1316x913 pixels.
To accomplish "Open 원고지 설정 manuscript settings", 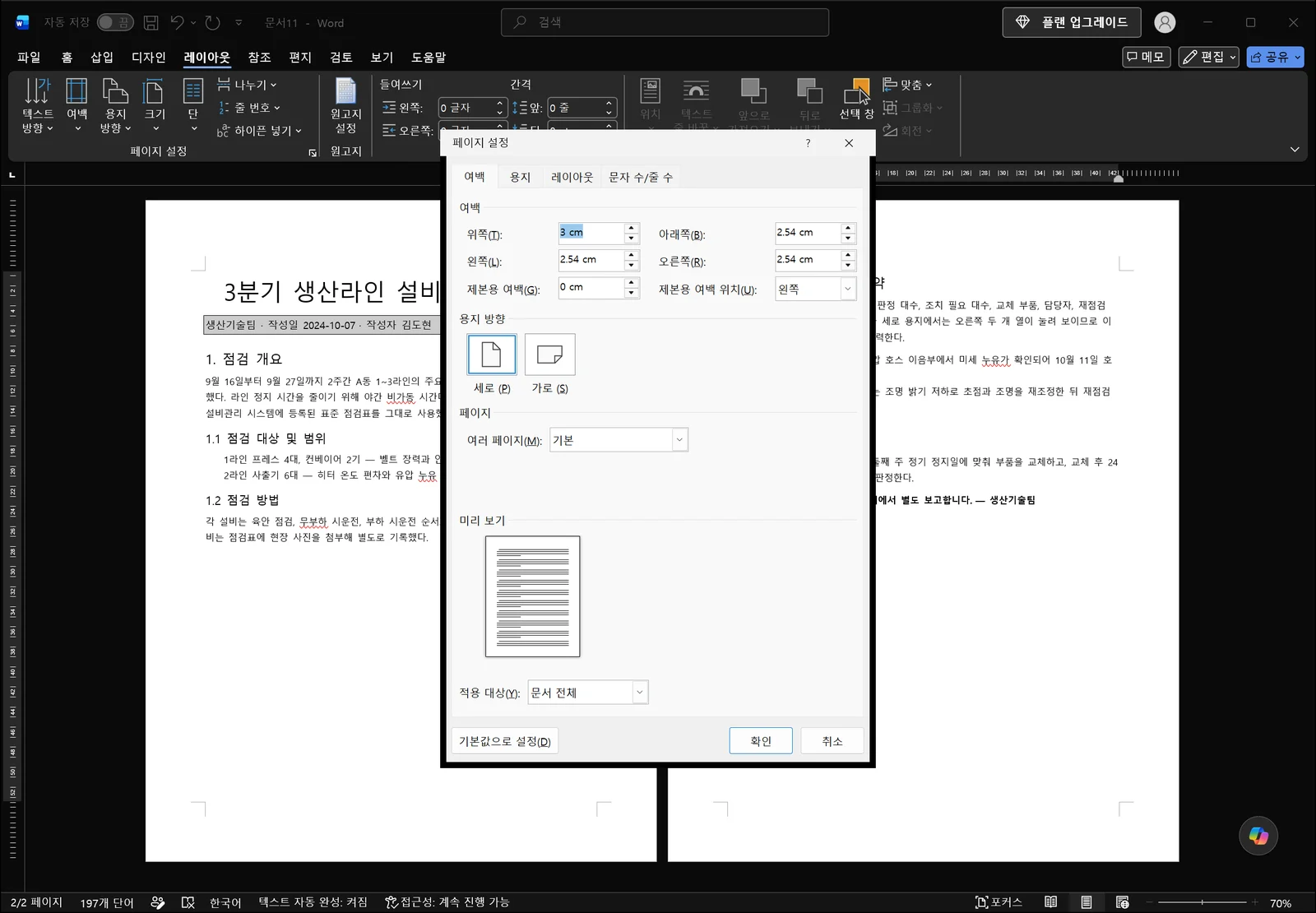I will tap(345, 105).
